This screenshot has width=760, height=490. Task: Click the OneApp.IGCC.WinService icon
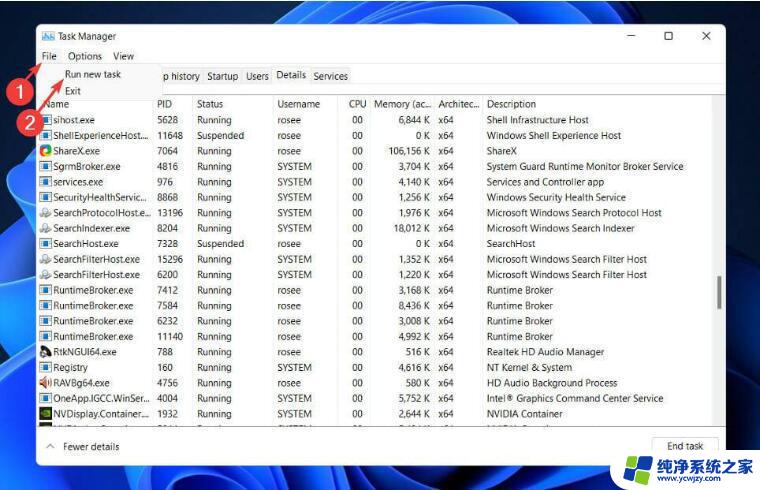click(46, 398)
